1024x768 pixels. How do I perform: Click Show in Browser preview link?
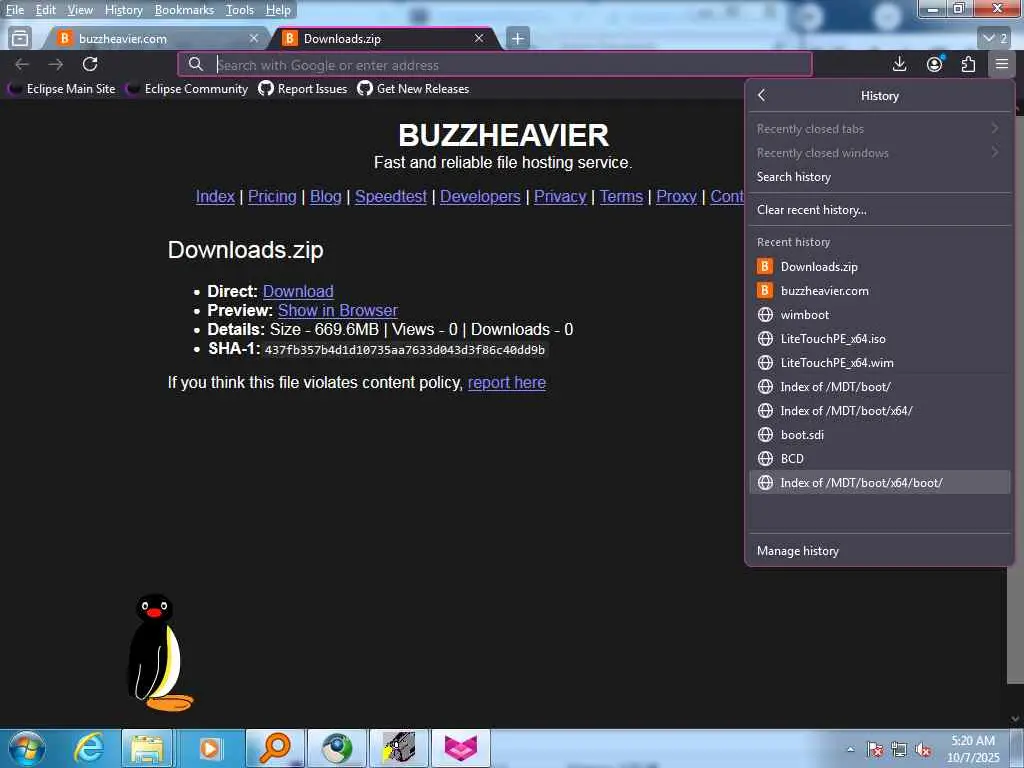(338, 310)
